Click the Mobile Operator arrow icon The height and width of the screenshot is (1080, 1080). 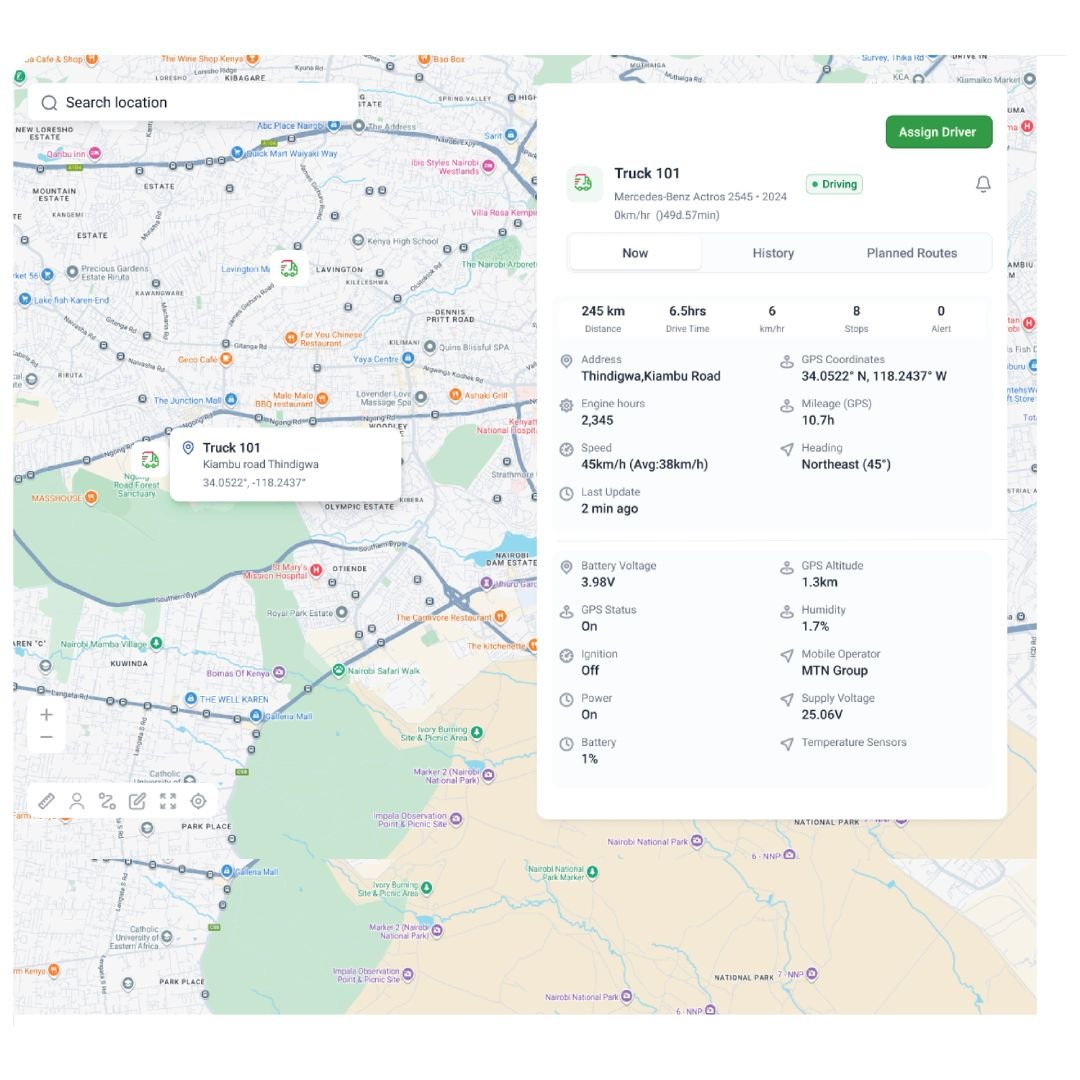click(787, 655)
